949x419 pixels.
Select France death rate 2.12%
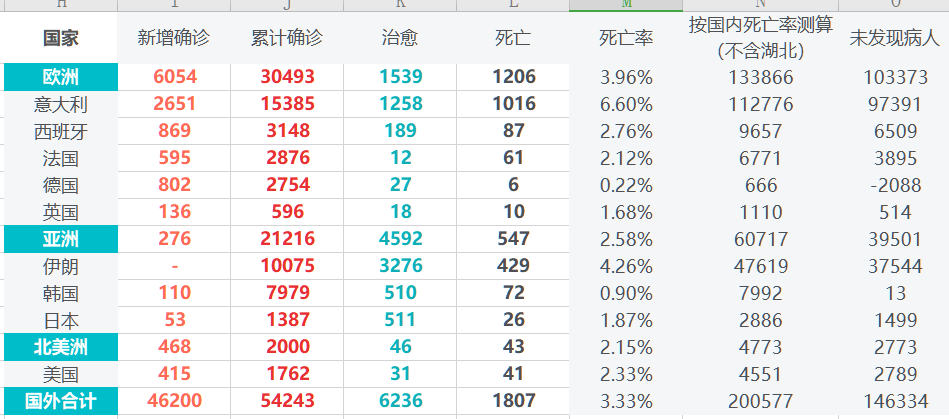626,158
